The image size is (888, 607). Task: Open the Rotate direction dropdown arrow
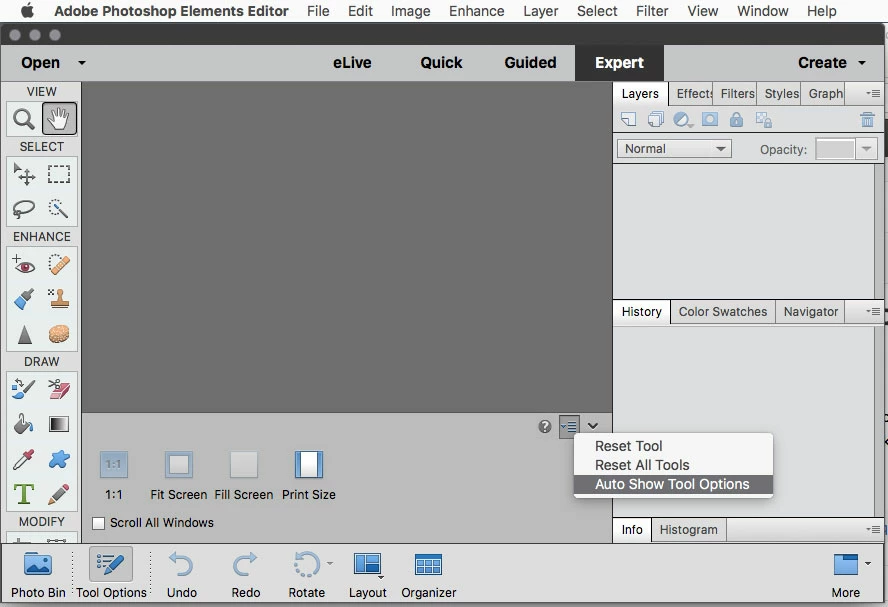330,563
